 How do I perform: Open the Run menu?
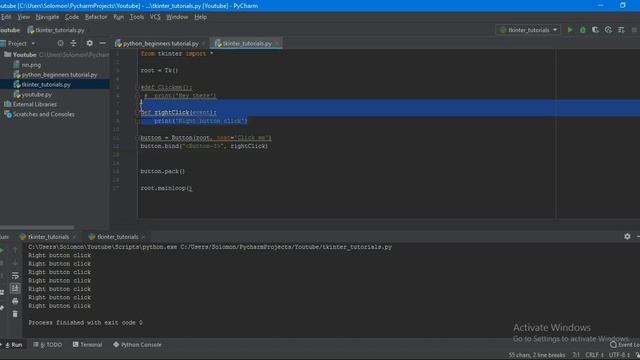pos(118,17)
